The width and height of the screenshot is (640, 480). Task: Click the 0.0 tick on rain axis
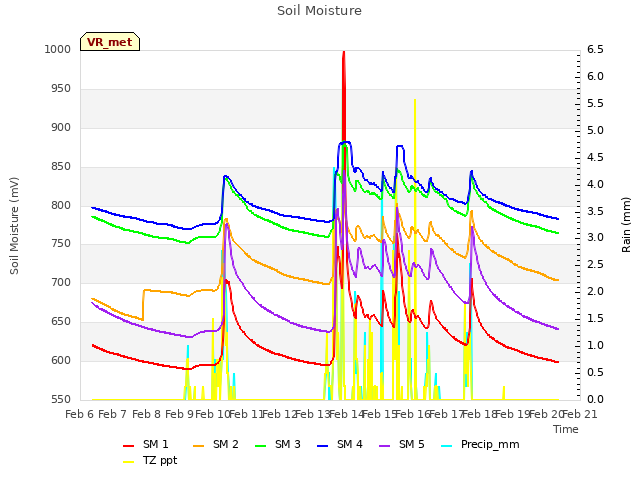point(595,399)
